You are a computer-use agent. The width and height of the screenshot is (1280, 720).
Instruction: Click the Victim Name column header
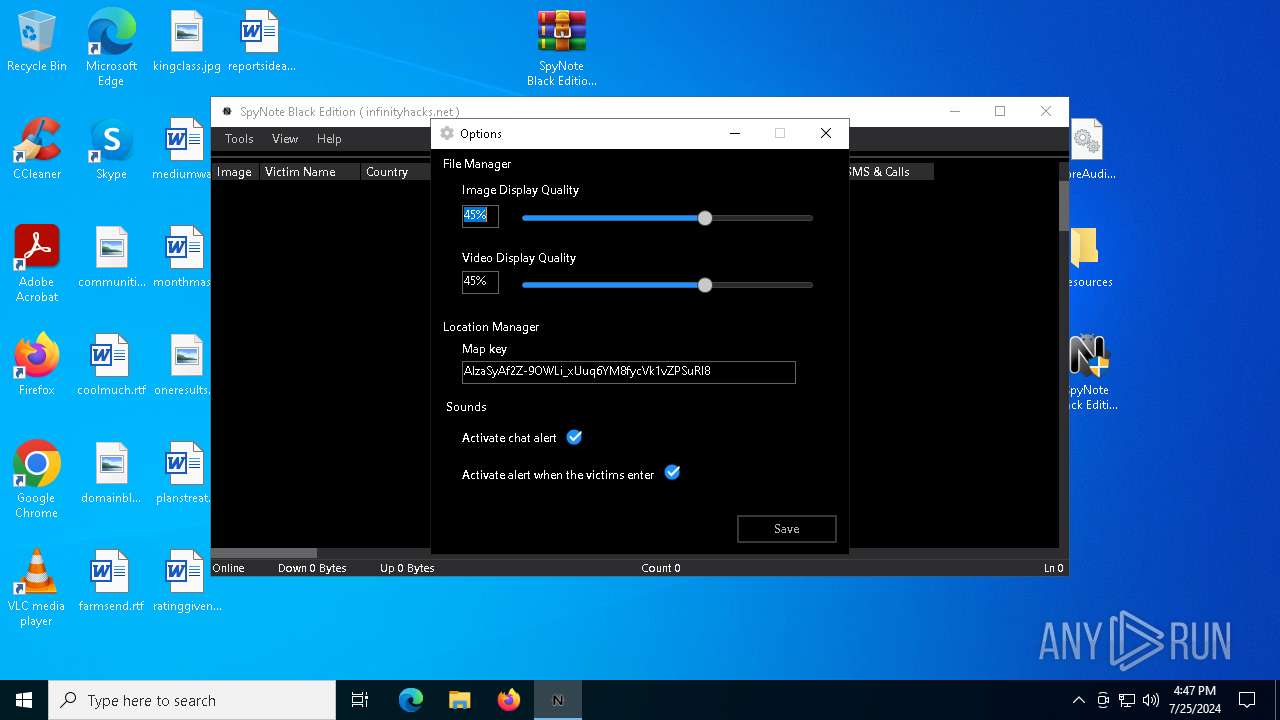point(310,172)
